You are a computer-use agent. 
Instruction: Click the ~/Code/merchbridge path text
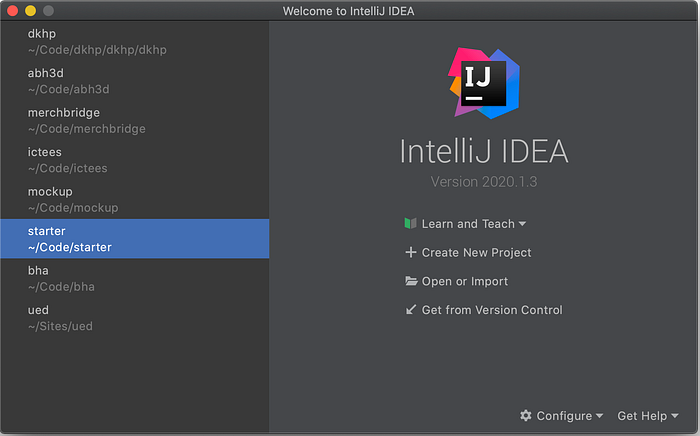87,129
